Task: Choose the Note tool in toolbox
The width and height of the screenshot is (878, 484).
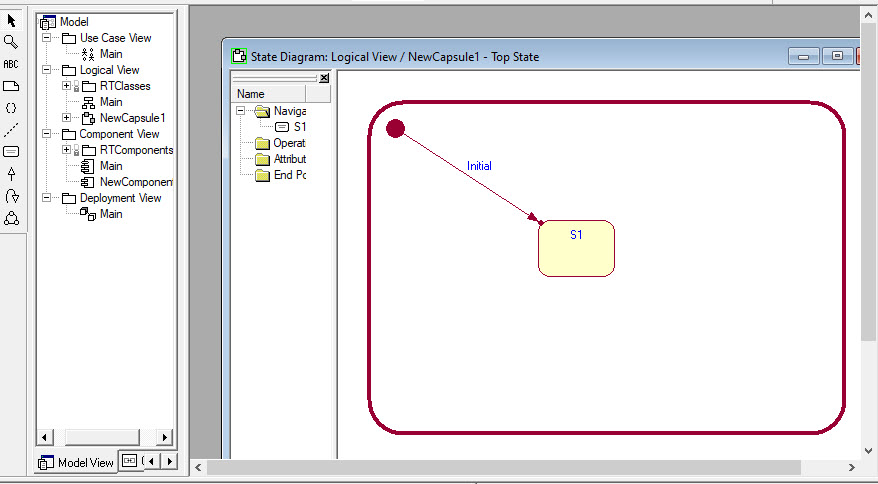Action: point(11,86)
